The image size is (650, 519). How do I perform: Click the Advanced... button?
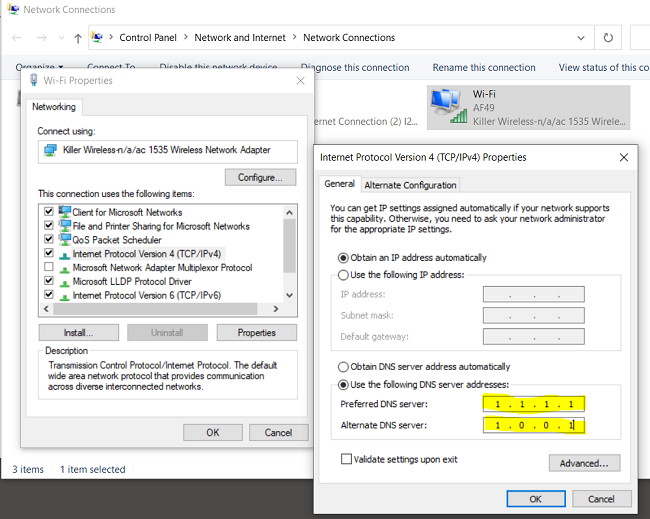[585, 463]
